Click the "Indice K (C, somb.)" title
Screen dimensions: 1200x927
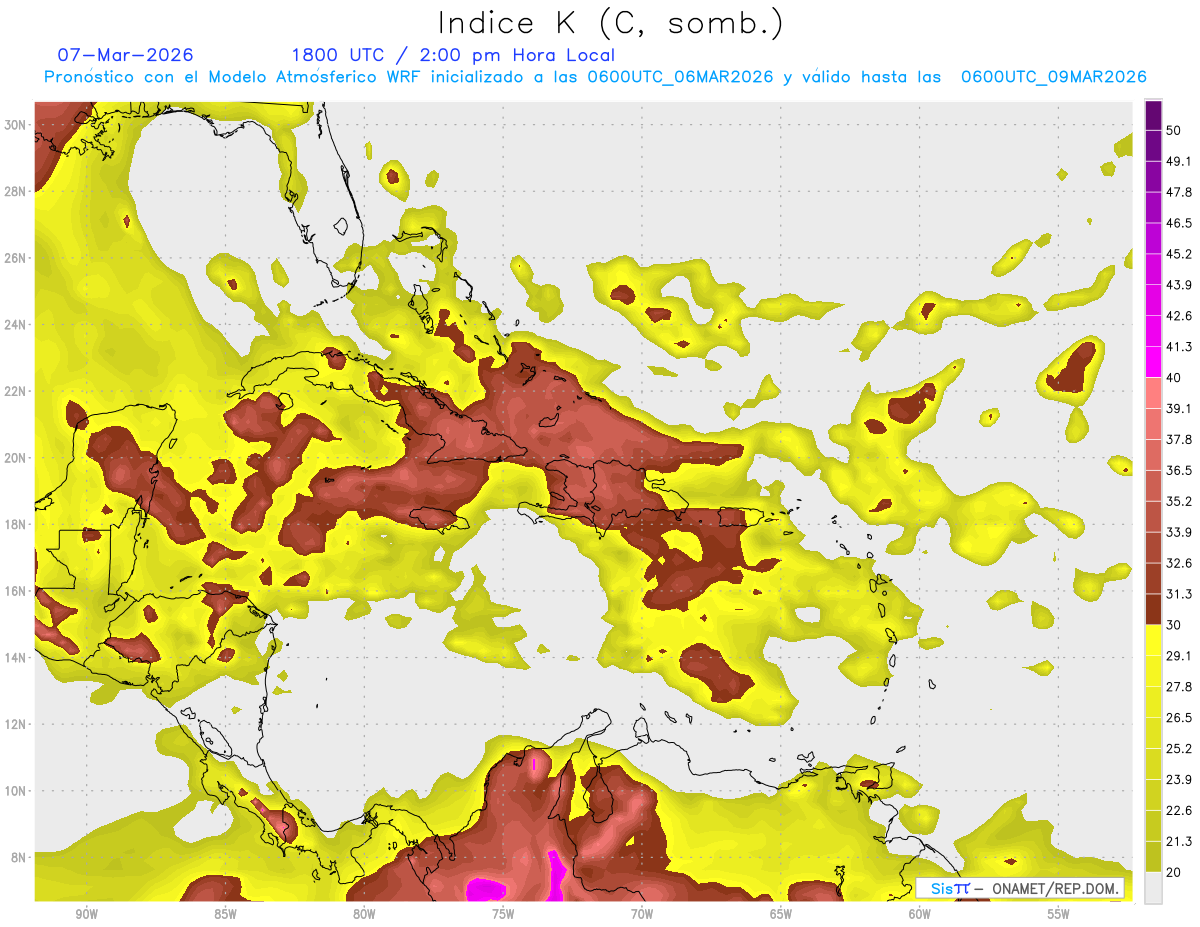(611, 22)
